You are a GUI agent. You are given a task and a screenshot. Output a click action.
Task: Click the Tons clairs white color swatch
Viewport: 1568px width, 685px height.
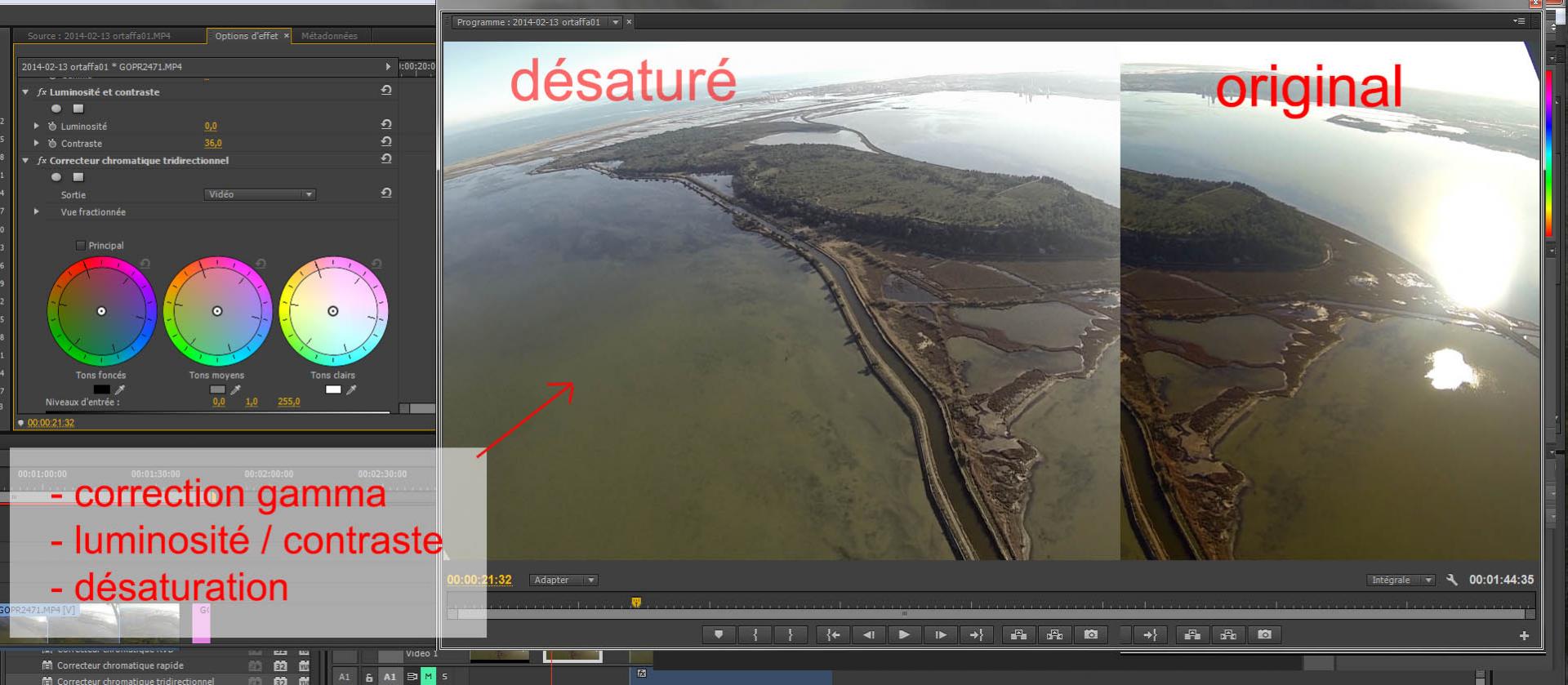coord(333,389)
